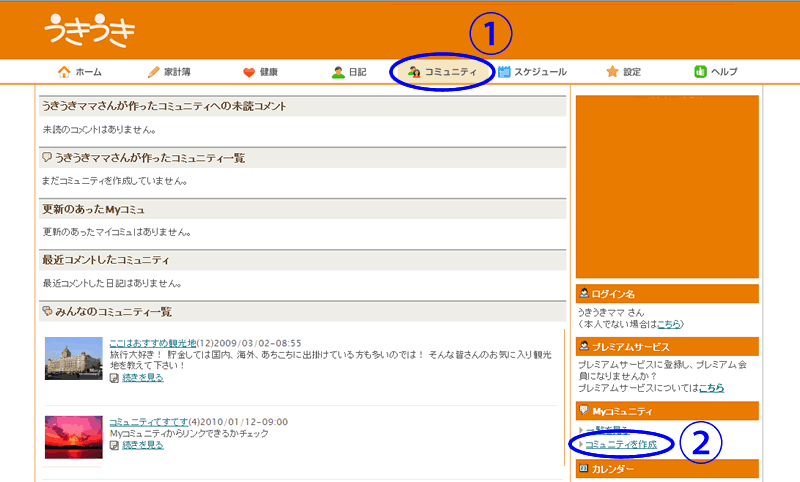800x482 pixels.
Task: Click the こちら link for プレミアムサービス details
Action: [711, 387]
